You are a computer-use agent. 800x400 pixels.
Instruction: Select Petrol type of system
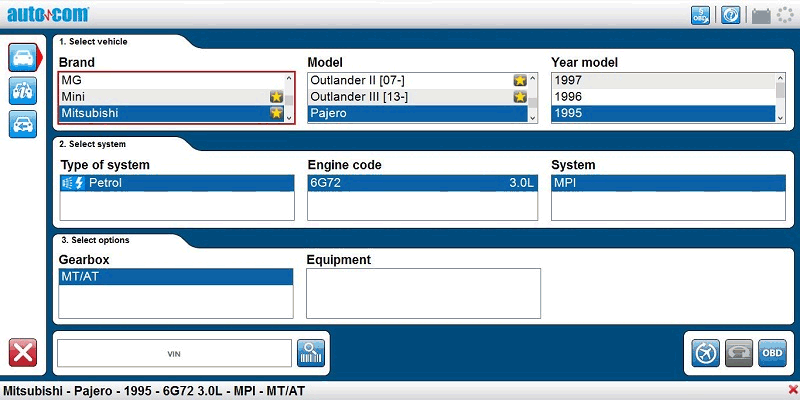tap(177, 183)
